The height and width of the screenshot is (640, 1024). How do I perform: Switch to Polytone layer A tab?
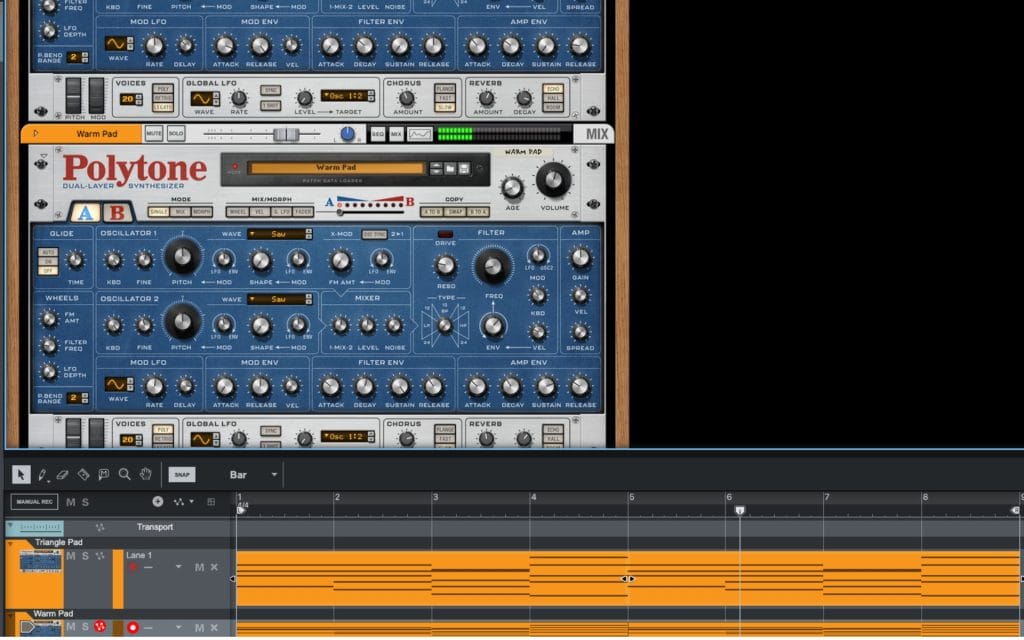85,212
